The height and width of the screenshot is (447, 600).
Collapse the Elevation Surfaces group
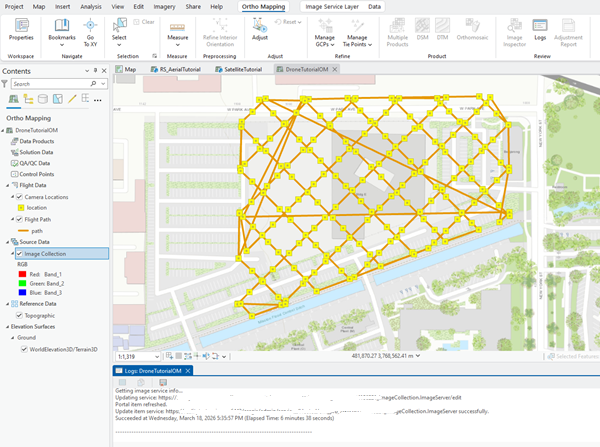[x=8, y=327]
